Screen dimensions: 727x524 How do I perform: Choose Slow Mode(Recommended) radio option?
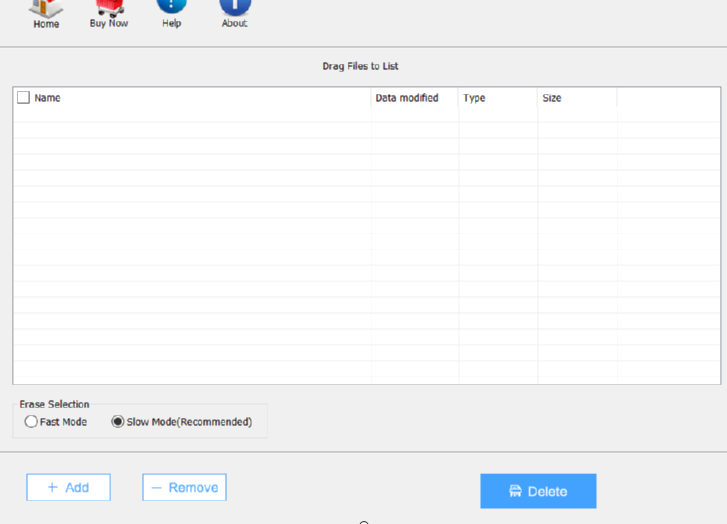(x=118, y=422)
